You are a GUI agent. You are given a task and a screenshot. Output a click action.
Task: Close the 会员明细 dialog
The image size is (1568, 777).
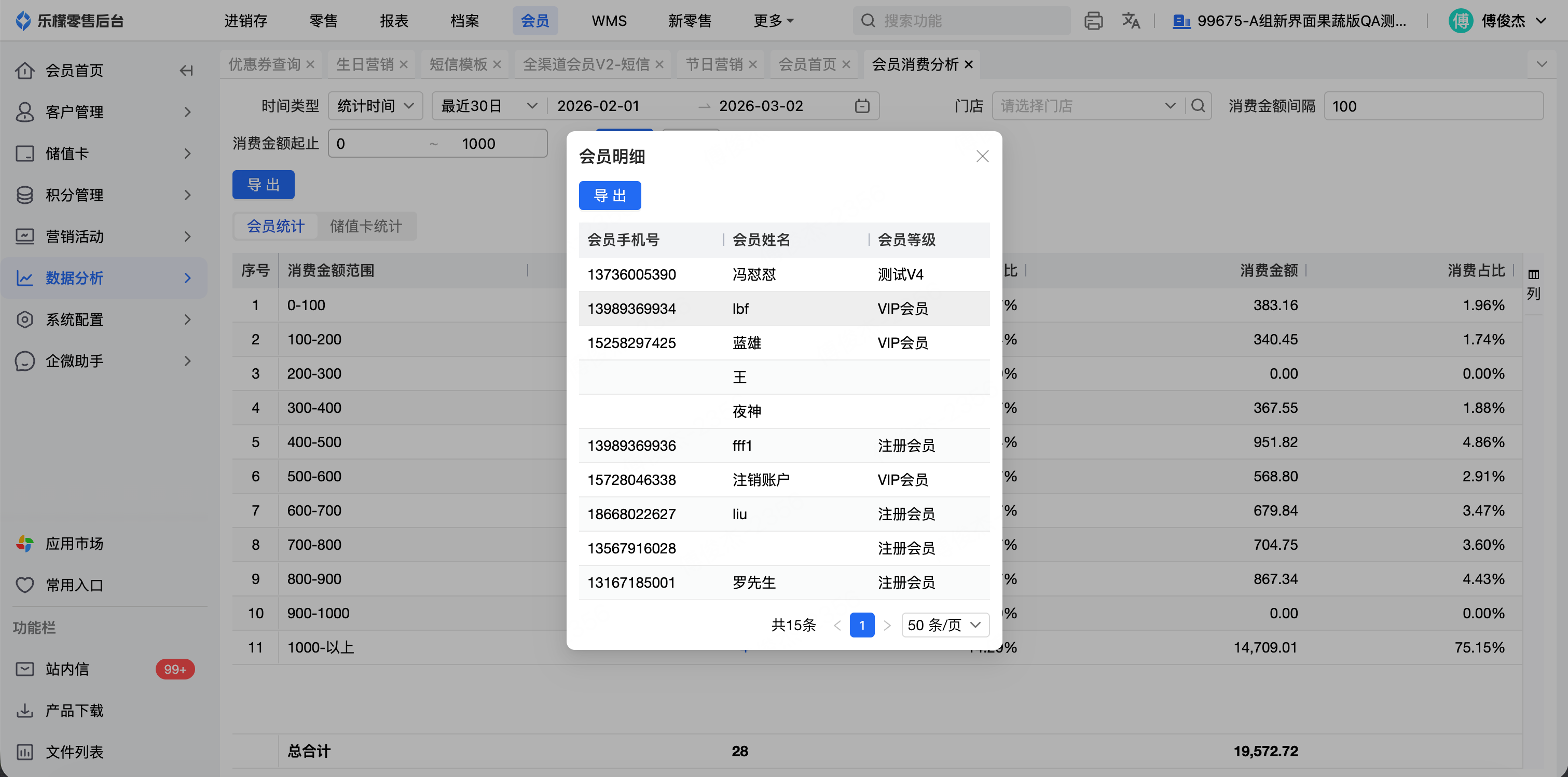(x=982, y=156)
